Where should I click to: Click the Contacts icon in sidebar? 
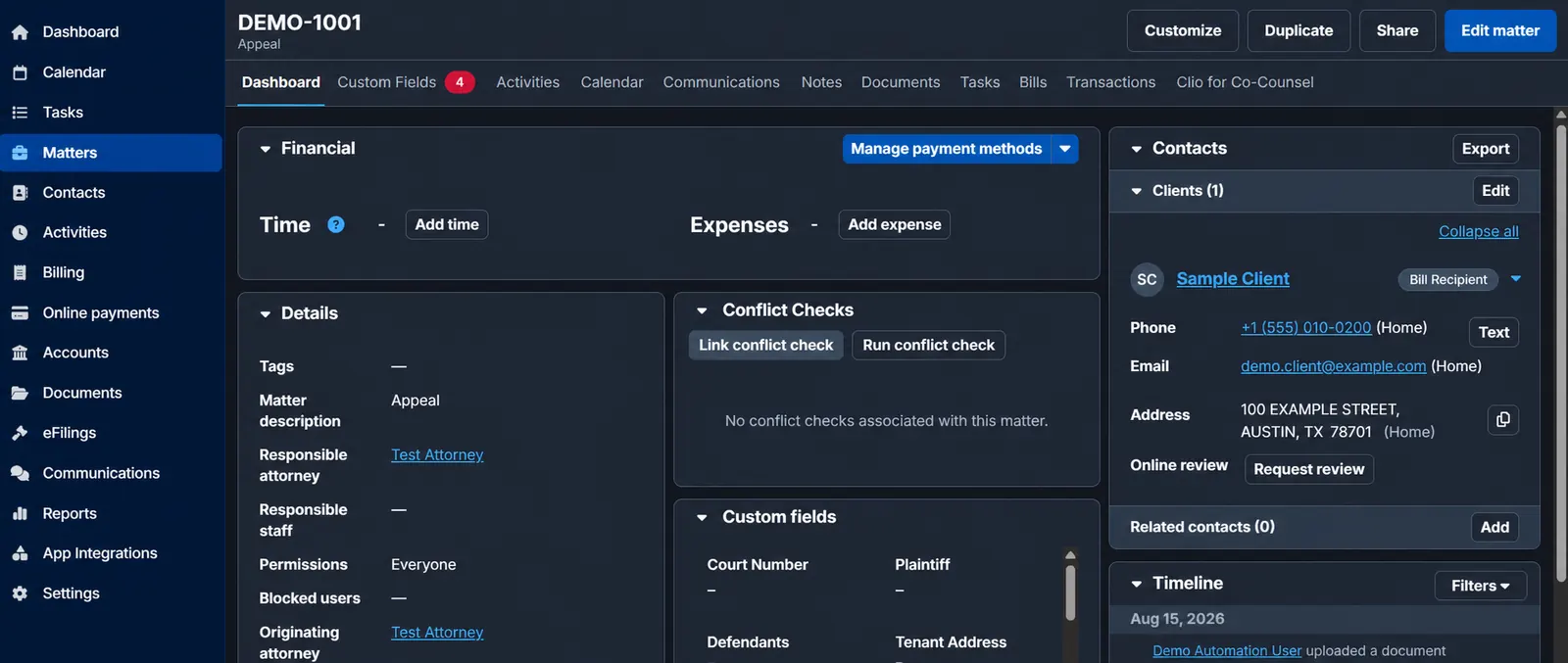point(20,193)
